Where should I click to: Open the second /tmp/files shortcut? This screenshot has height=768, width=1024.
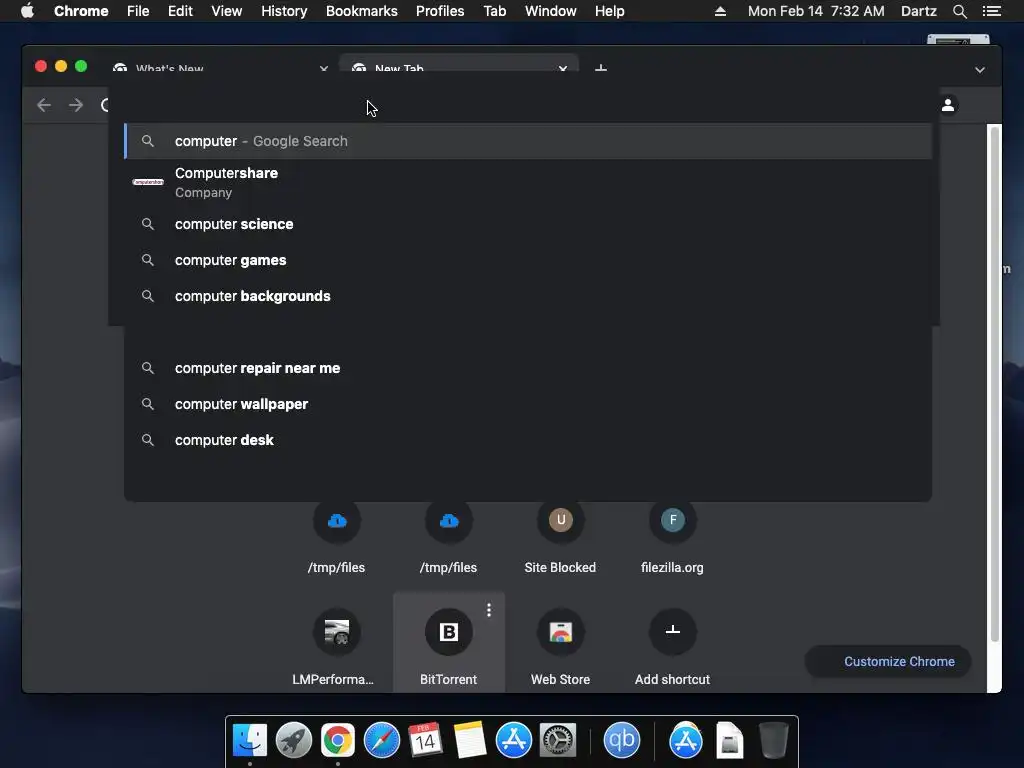tap(449, 539)
